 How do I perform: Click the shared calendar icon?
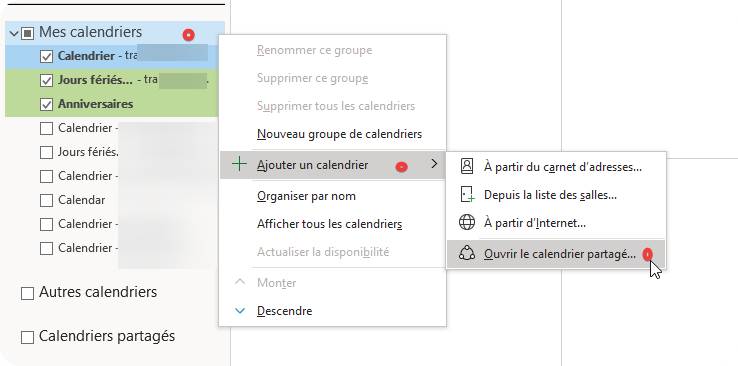tap(466, 254)
